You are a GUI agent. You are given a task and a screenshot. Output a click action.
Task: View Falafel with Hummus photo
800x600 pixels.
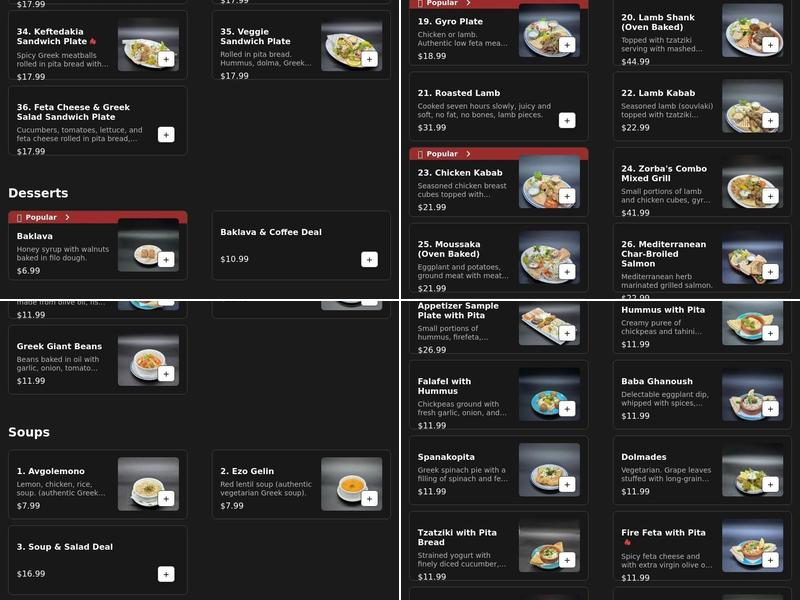[x=549, y=394]
